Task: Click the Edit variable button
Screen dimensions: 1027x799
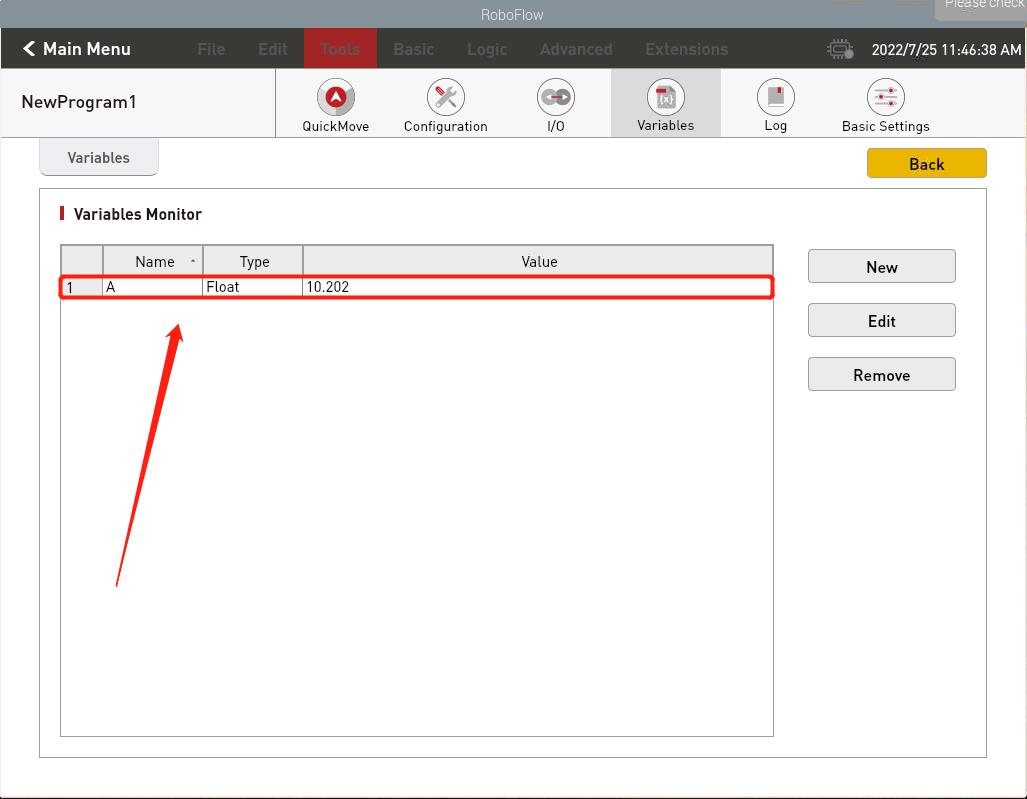Action: point(881,321)
